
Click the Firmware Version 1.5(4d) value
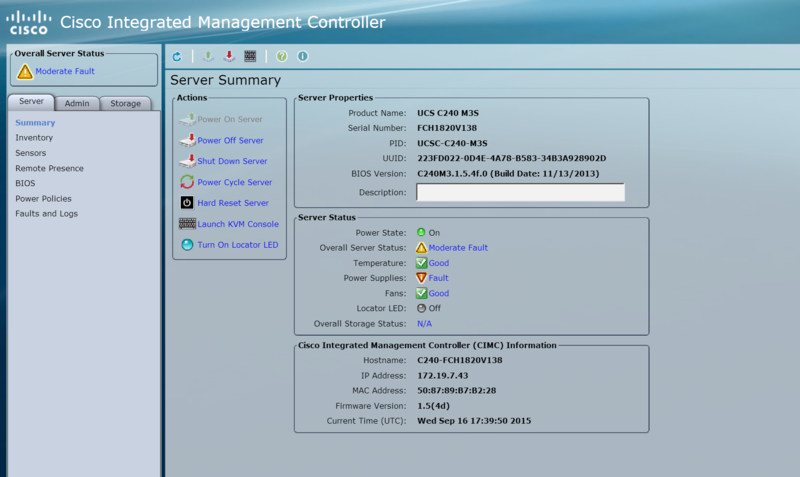click(x=433, y=406)
